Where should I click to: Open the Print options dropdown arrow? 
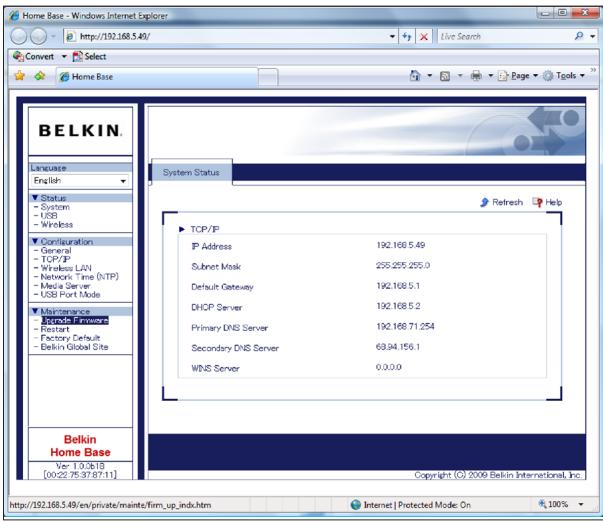point(491,76)
